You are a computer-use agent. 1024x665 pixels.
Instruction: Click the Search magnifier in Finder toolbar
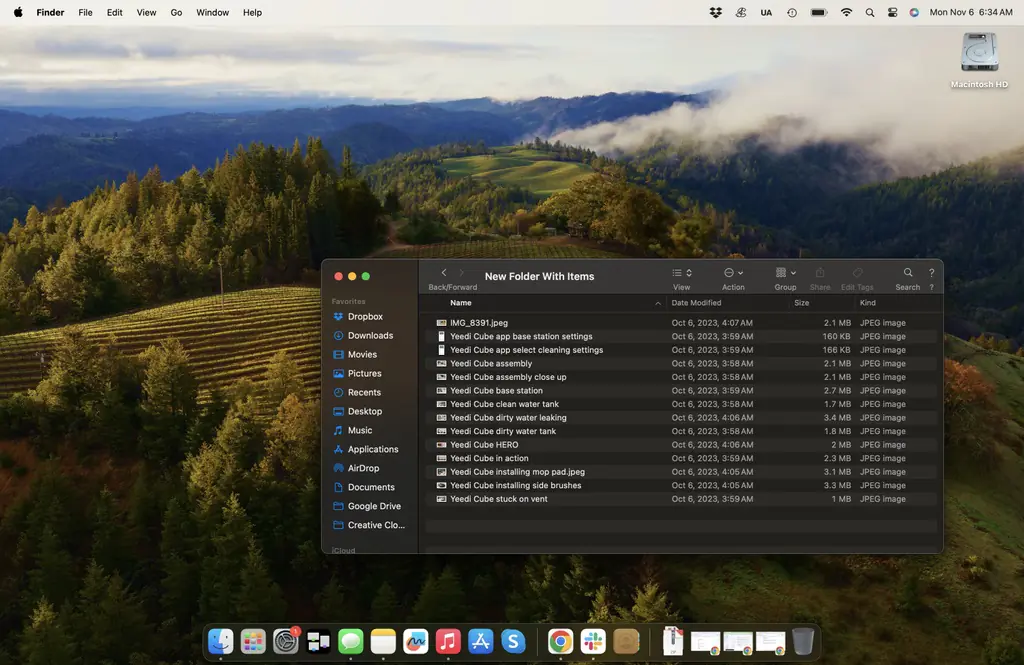coord(908,273)
